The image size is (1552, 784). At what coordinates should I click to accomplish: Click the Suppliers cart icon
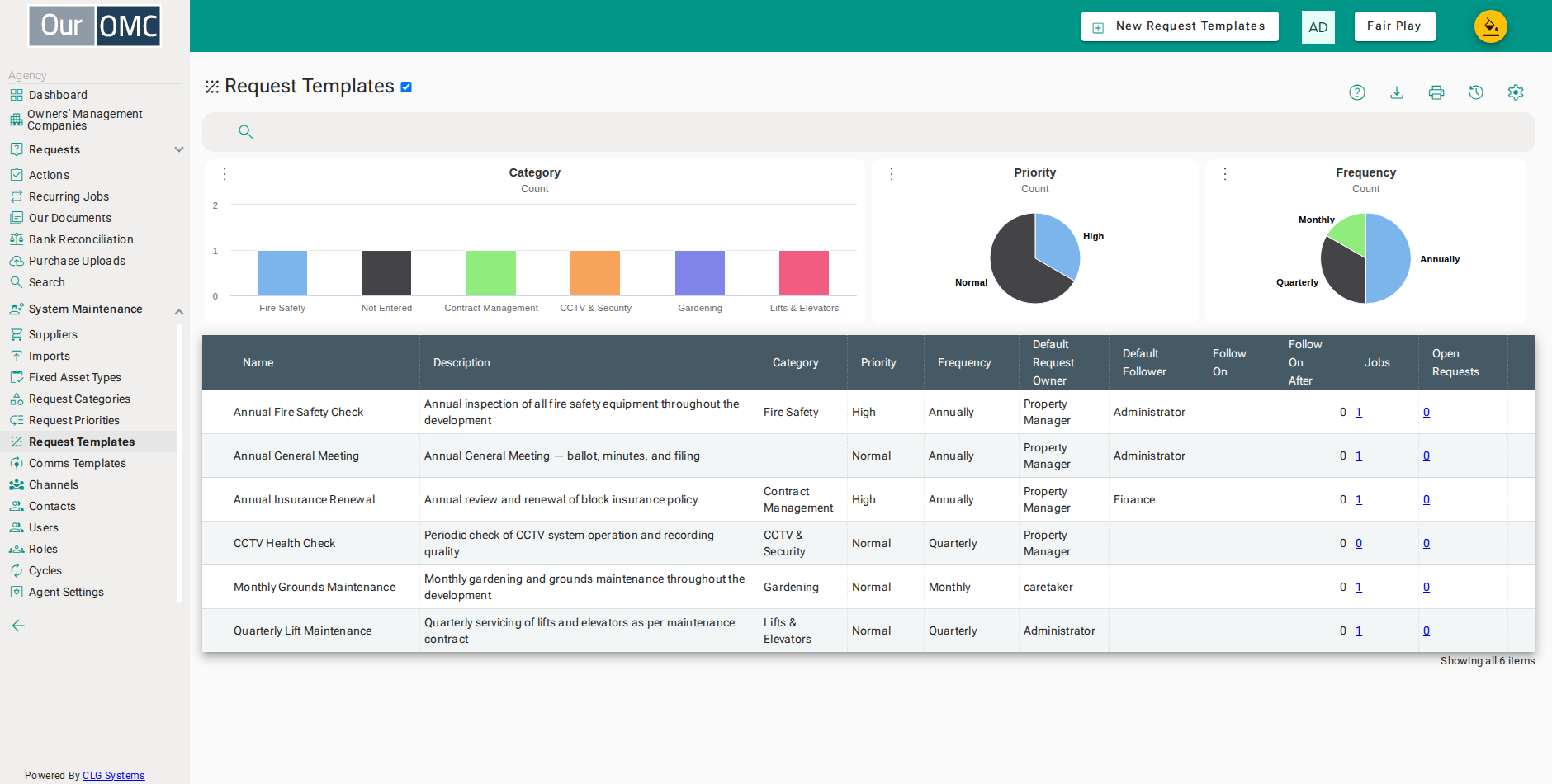coord(17,334)
